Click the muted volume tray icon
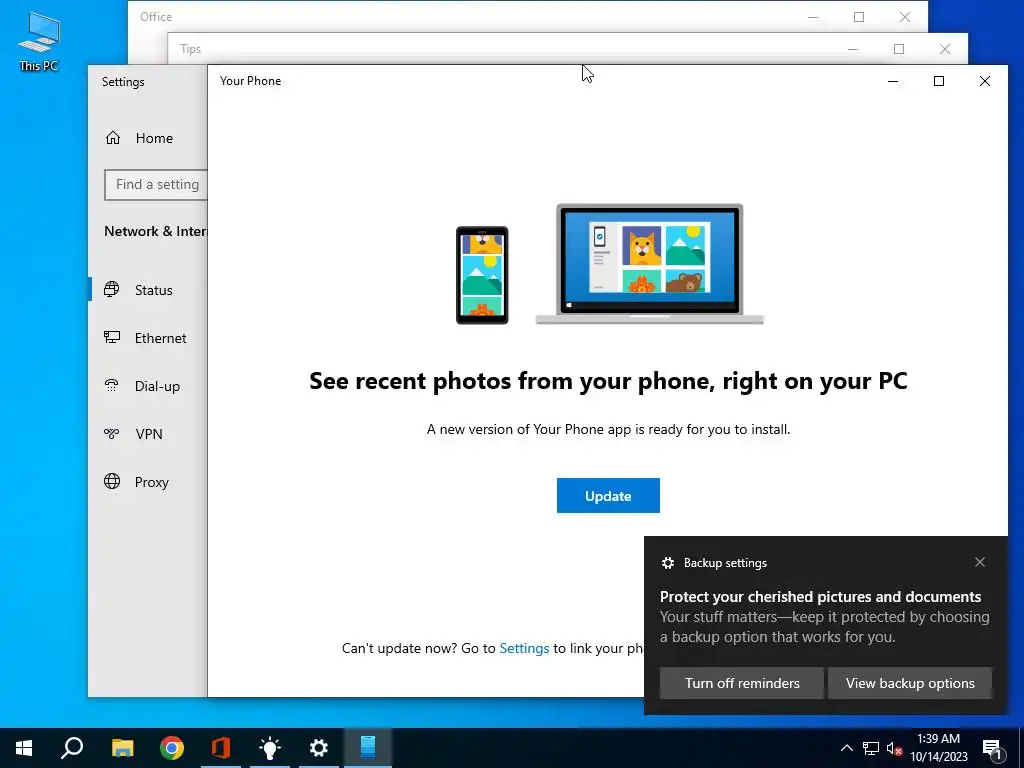Screen dimensions: 1024x768 tap(894, 748)
